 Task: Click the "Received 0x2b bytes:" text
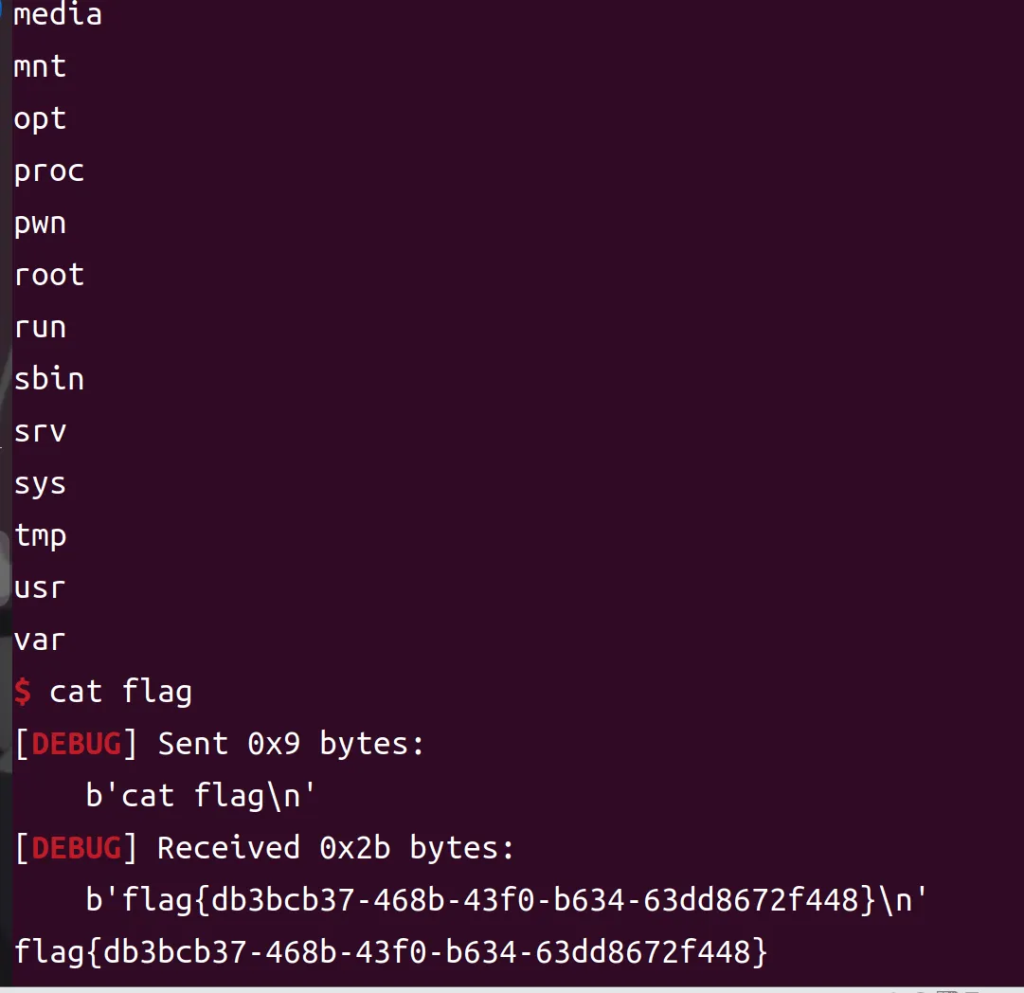[x=336, y=848]
